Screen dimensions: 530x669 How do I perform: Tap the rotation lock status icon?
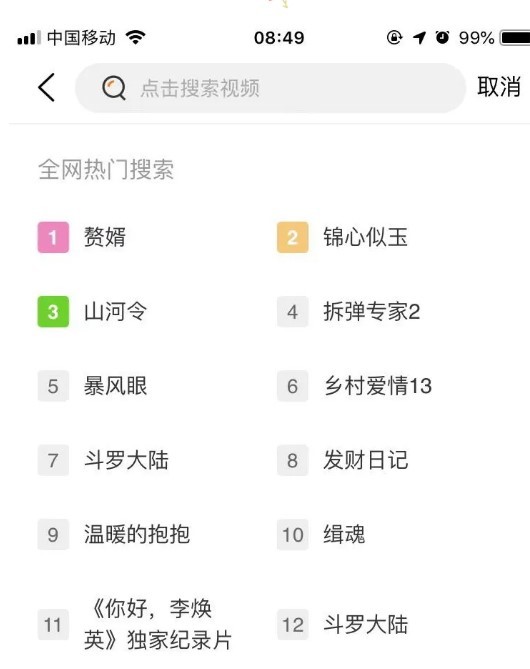394,38
